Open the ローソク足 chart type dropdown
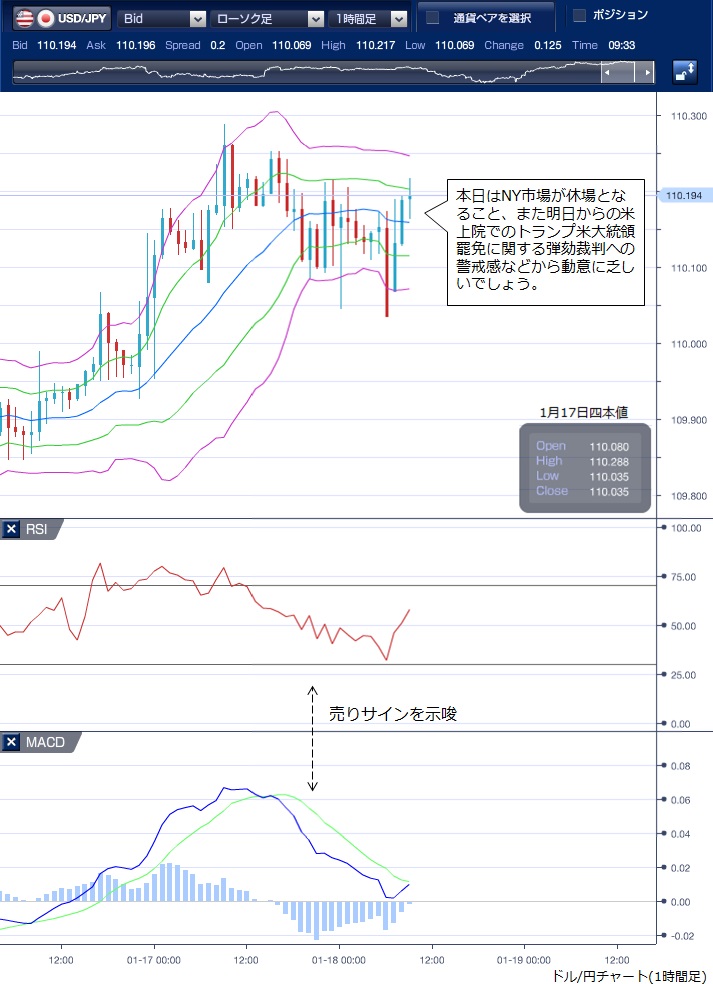This screenshot has width=713, height=984. point(270,18)
